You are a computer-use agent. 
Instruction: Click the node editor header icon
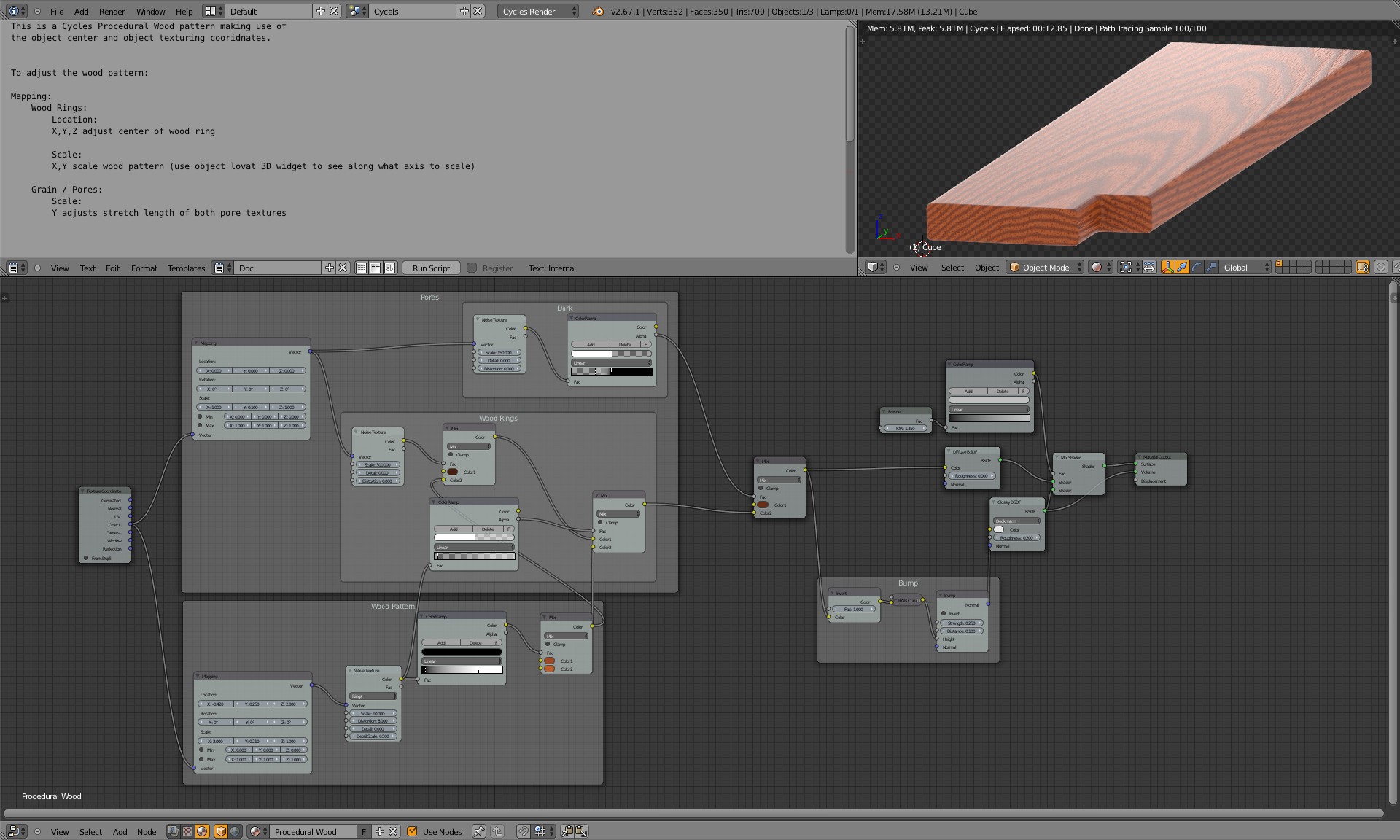(x=15, y=831)
